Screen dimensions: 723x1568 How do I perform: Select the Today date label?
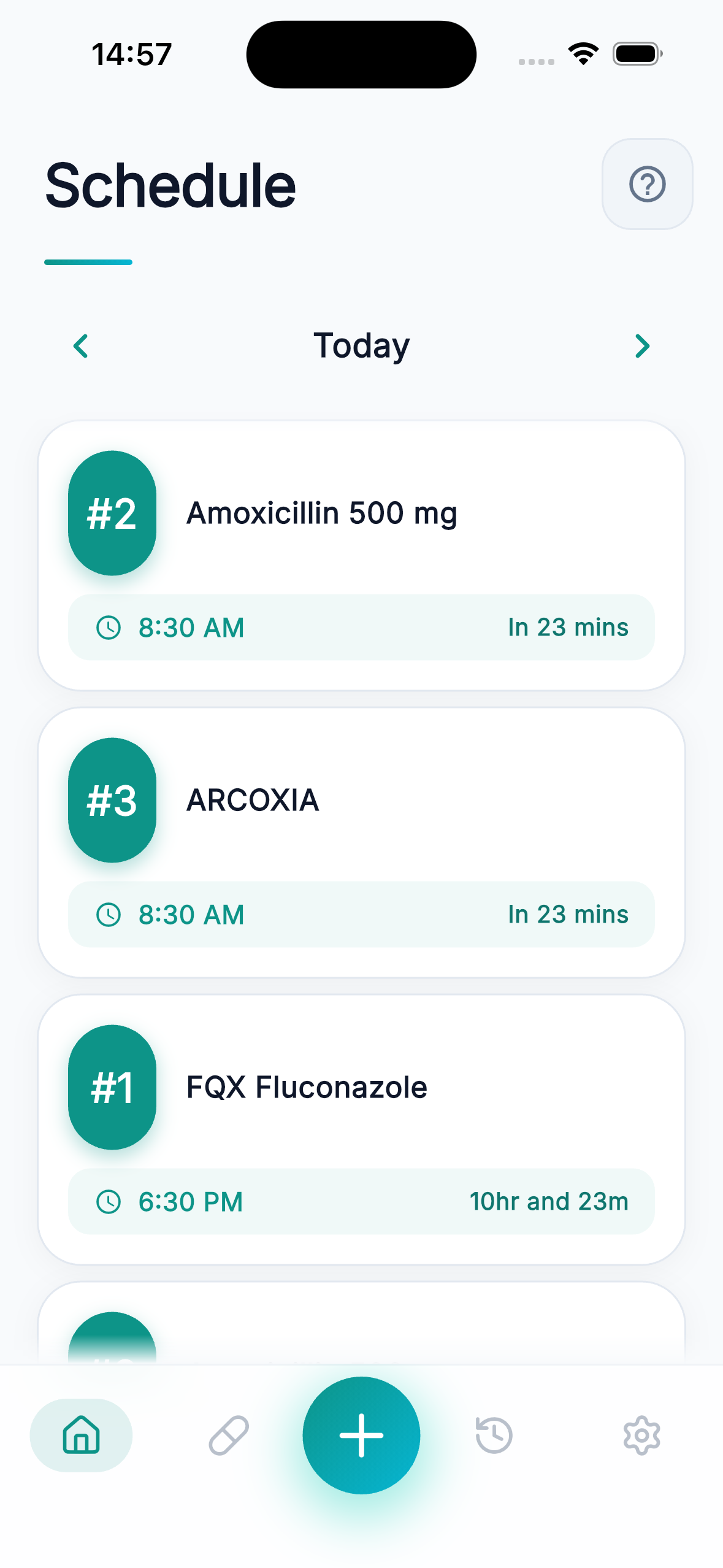tap(361, 346)
